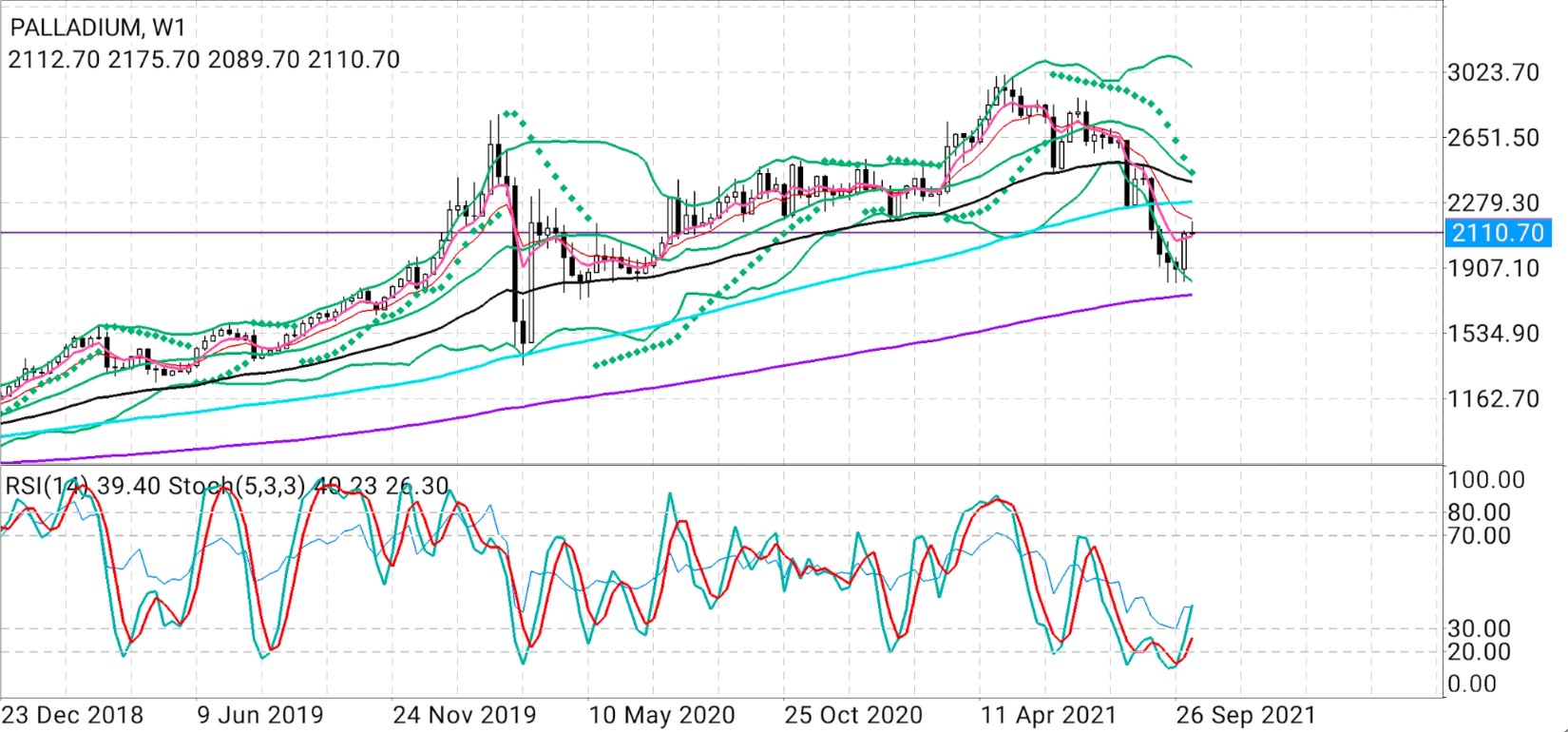Select the 9 Jun 2019 date label
The width and height of the screenshot is (1568, 732).
259,715
